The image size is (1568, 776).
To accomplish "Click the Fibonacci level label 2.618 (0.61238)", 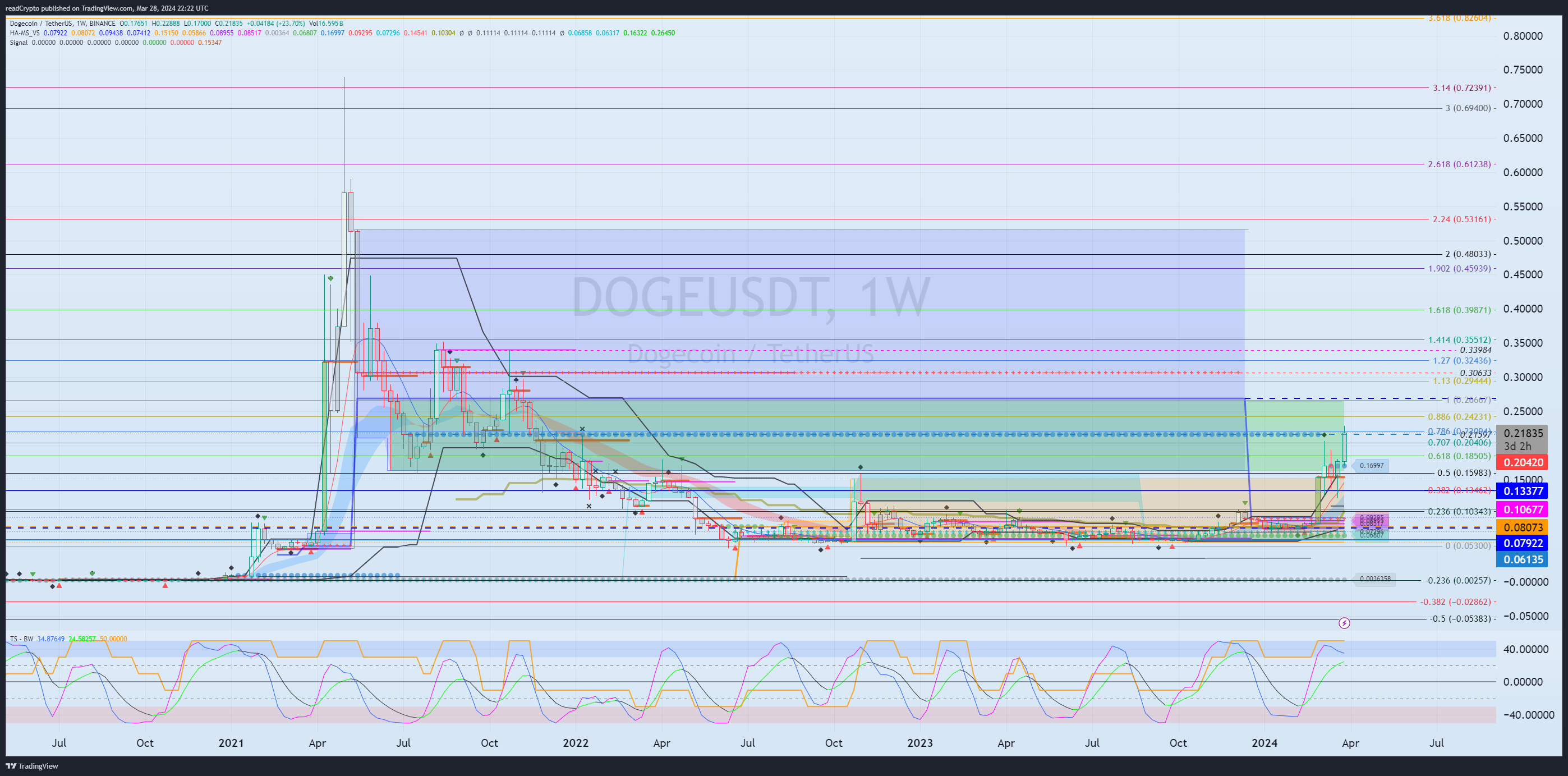I will pyautogui.click(x=1459, y=164).
